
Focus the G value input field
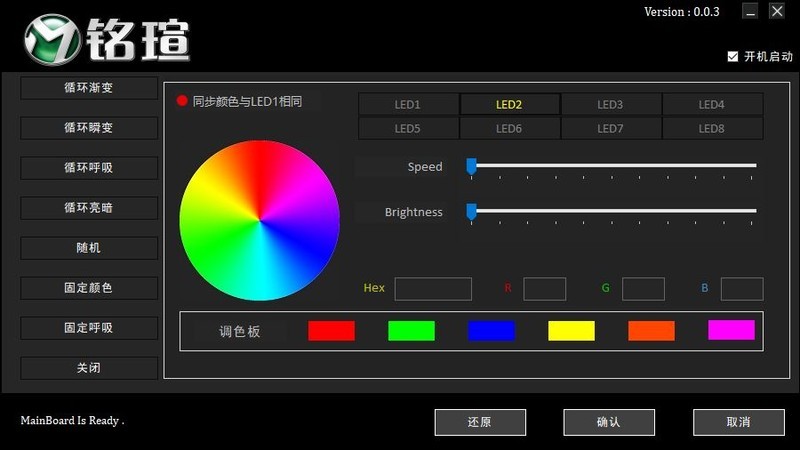643,289
